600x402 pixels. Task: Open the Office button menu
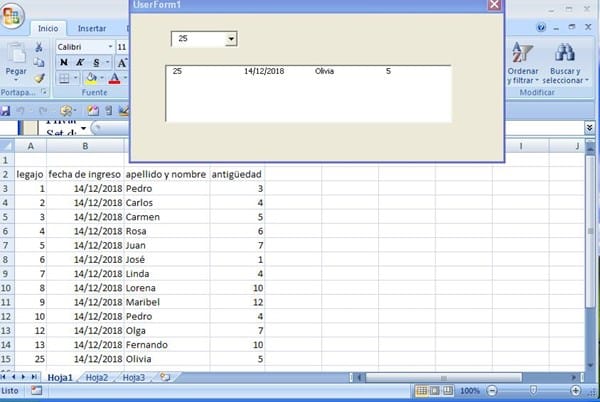[x=12, y=15]
